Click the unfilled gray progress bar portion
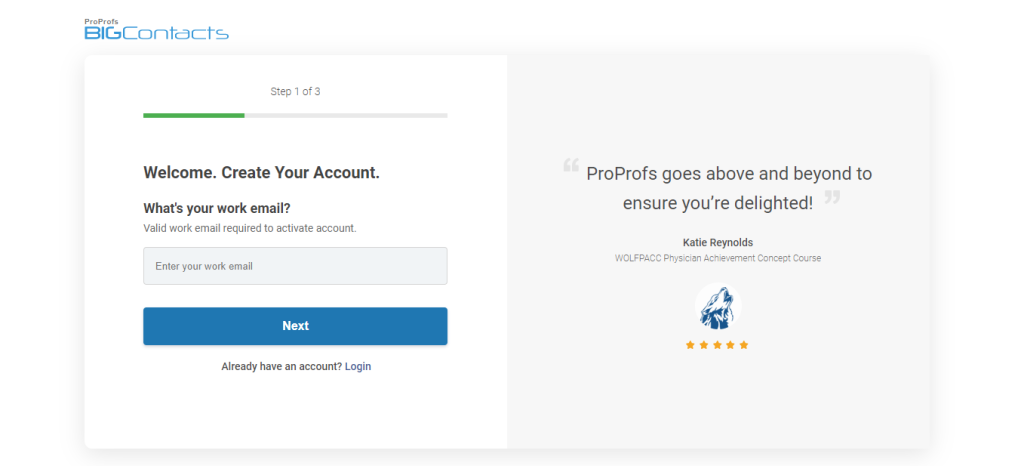This screenshot has height=466, width=1024. [x=345, y=115]
